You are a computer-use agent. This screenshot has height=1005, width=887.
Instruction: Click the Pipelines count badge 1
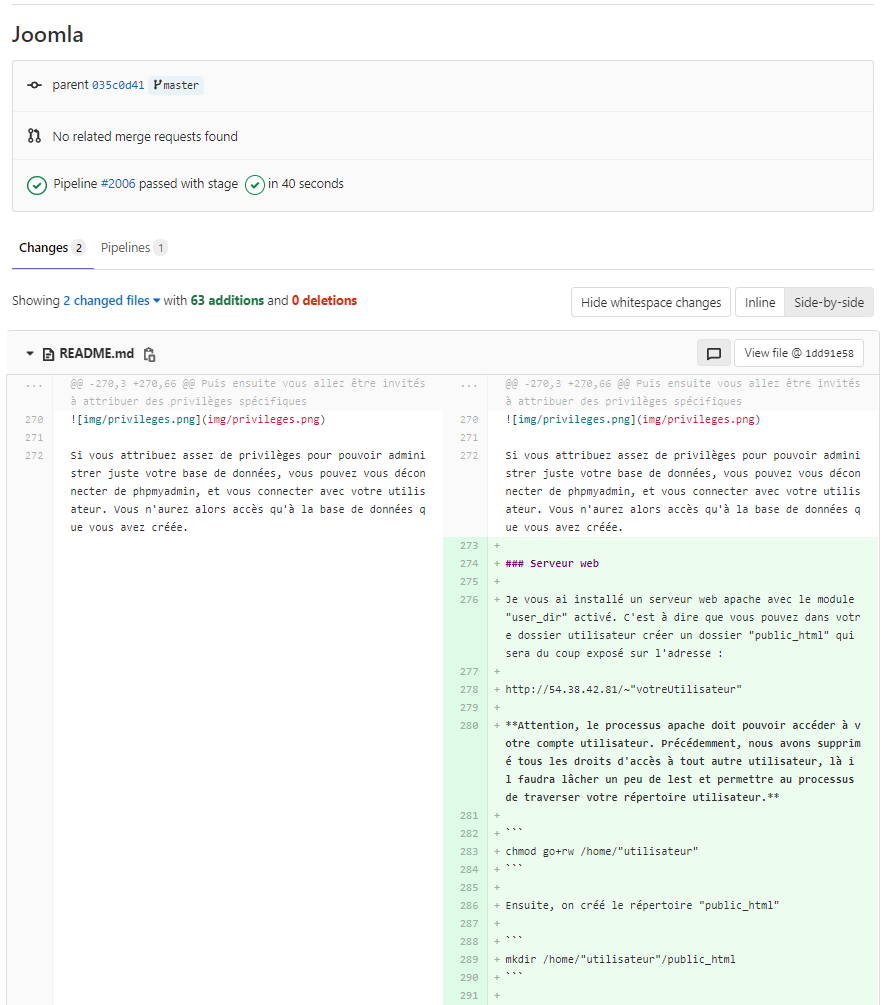(x=161, y=248)
